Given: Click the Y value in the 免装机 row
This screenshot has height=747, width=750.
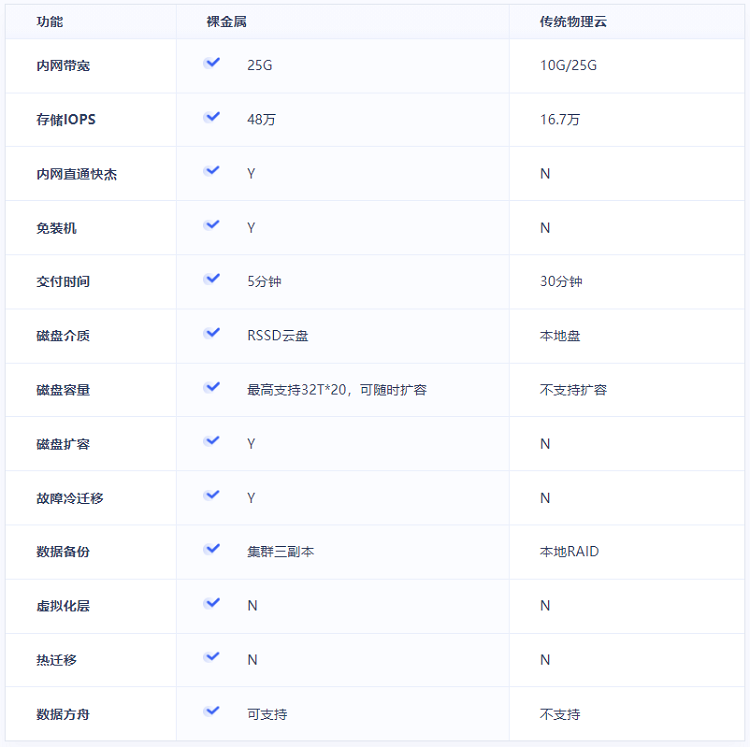Looking at the screenshot, I should [251, 228].
